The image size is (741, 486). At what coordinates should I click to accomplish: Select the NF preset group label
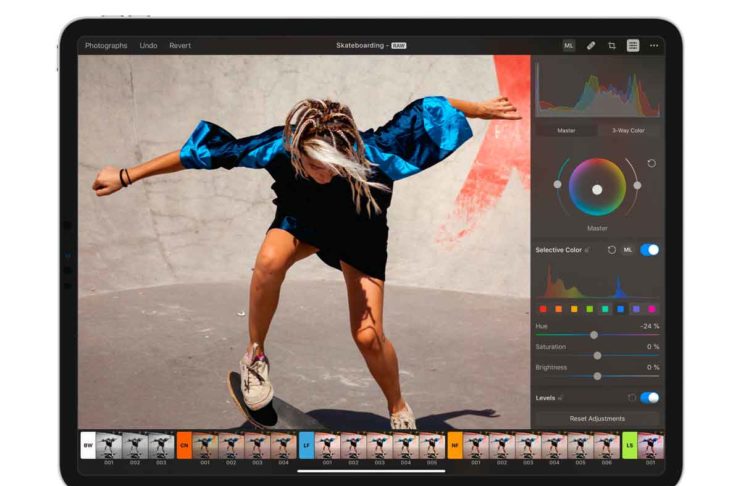[455, 445]
